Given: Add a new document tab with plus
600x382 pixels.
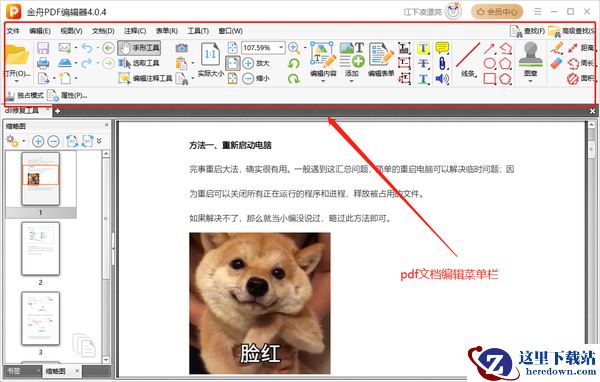Looking at the screenshot, I should click(x=57, y=111).
